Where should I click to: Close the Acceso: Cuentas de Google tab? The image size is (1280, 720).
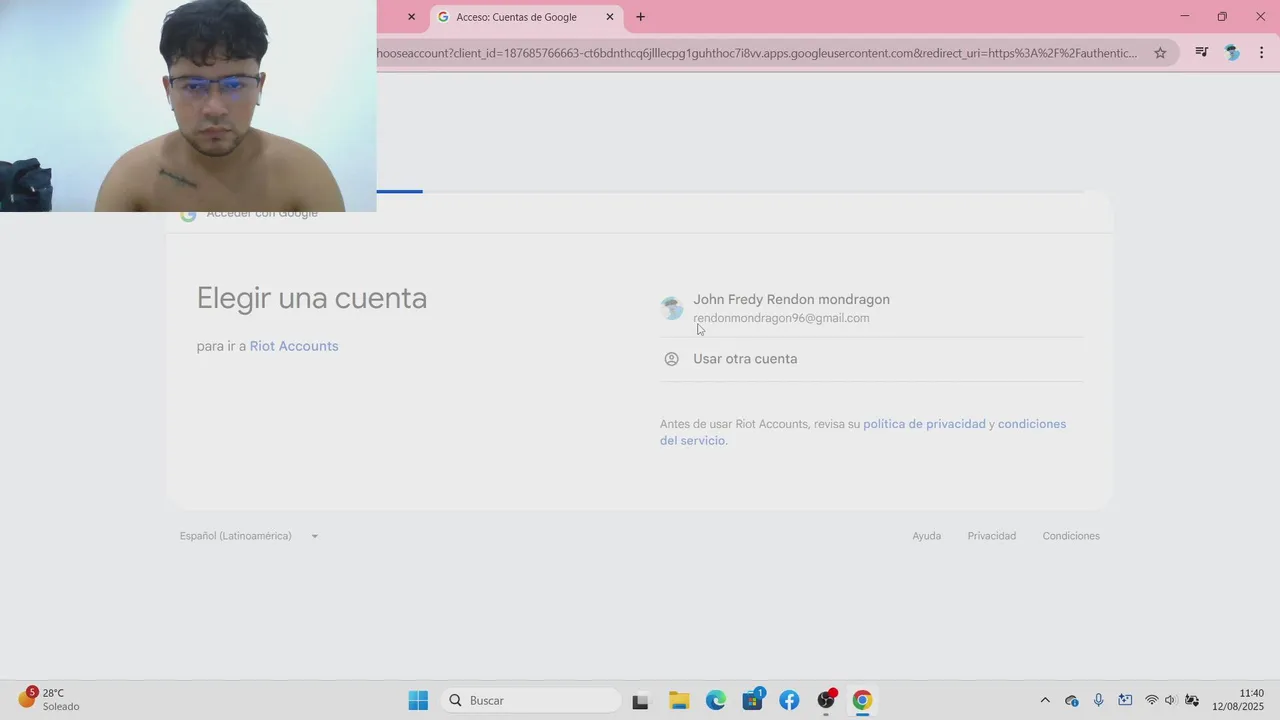pos(610,17)
